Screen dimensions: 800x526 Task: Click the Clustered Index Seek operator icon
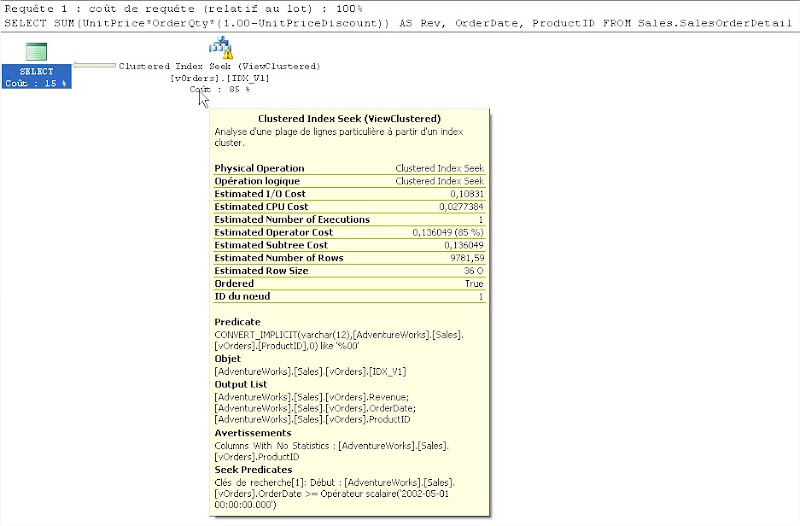[x=219, y=47]
